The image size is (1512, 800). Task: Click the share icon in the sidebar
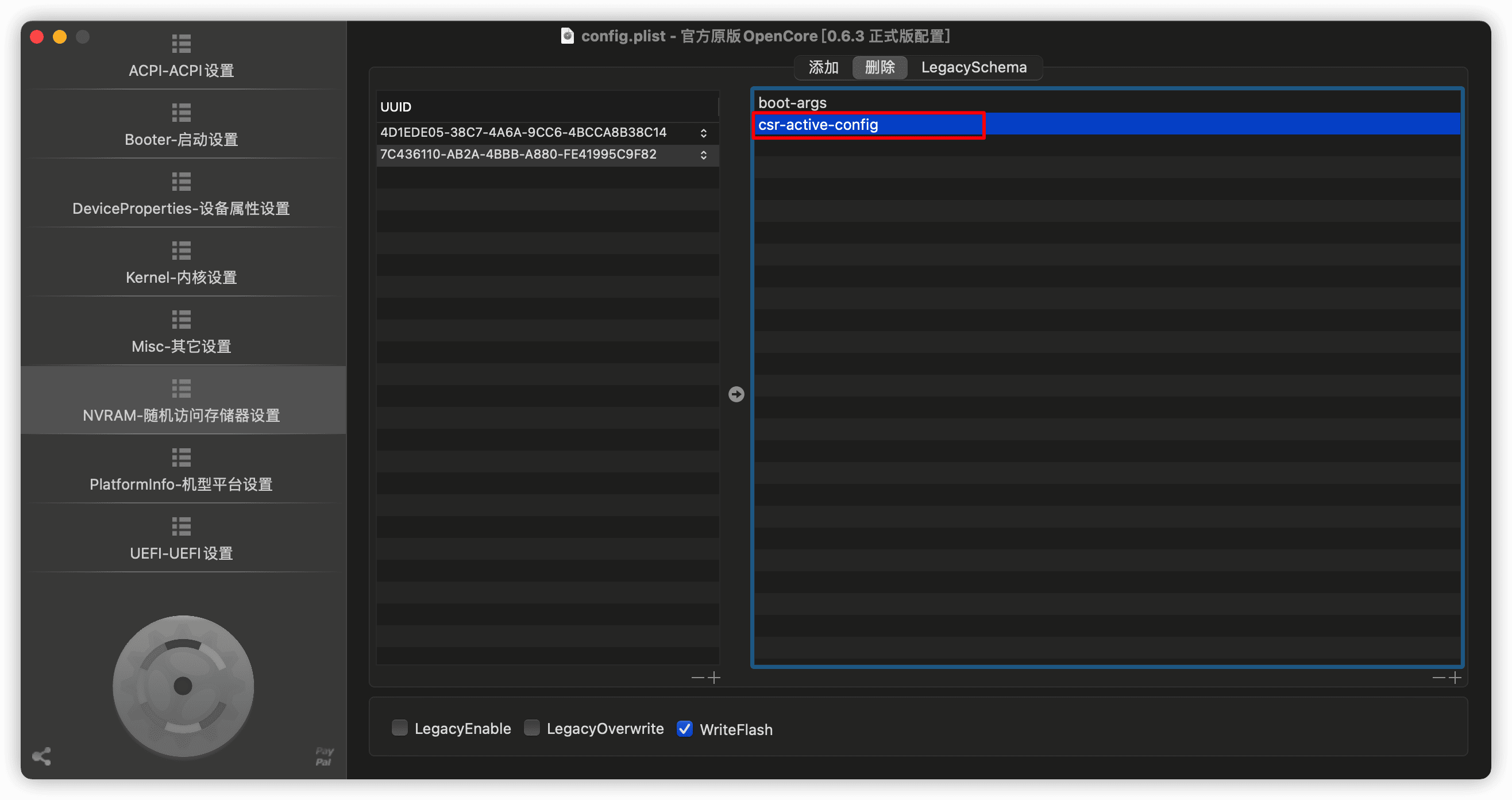point(42,756)
